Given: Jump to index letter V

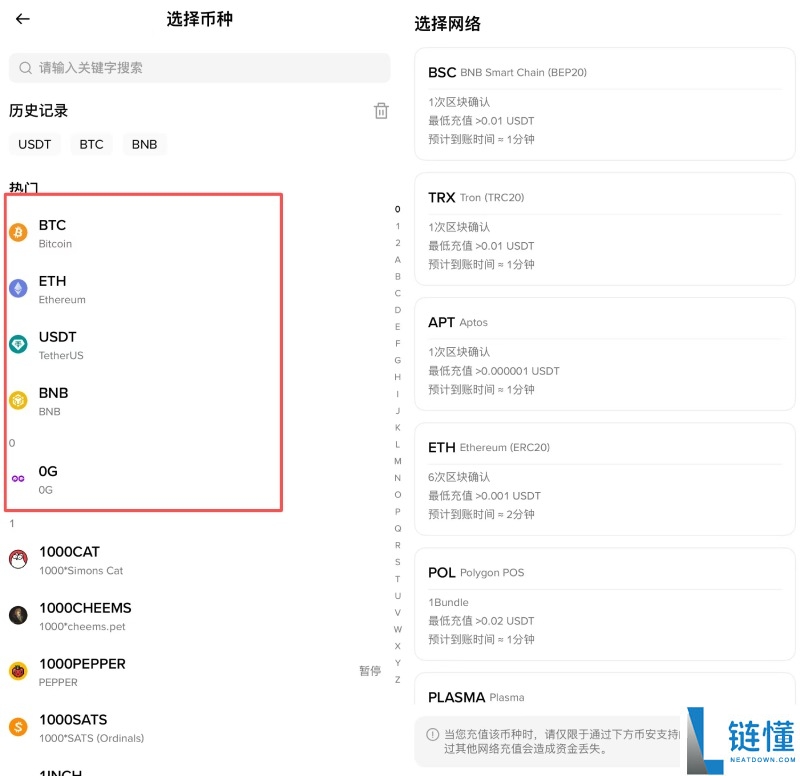Looking at the screenshot, I should click(397, 613).
